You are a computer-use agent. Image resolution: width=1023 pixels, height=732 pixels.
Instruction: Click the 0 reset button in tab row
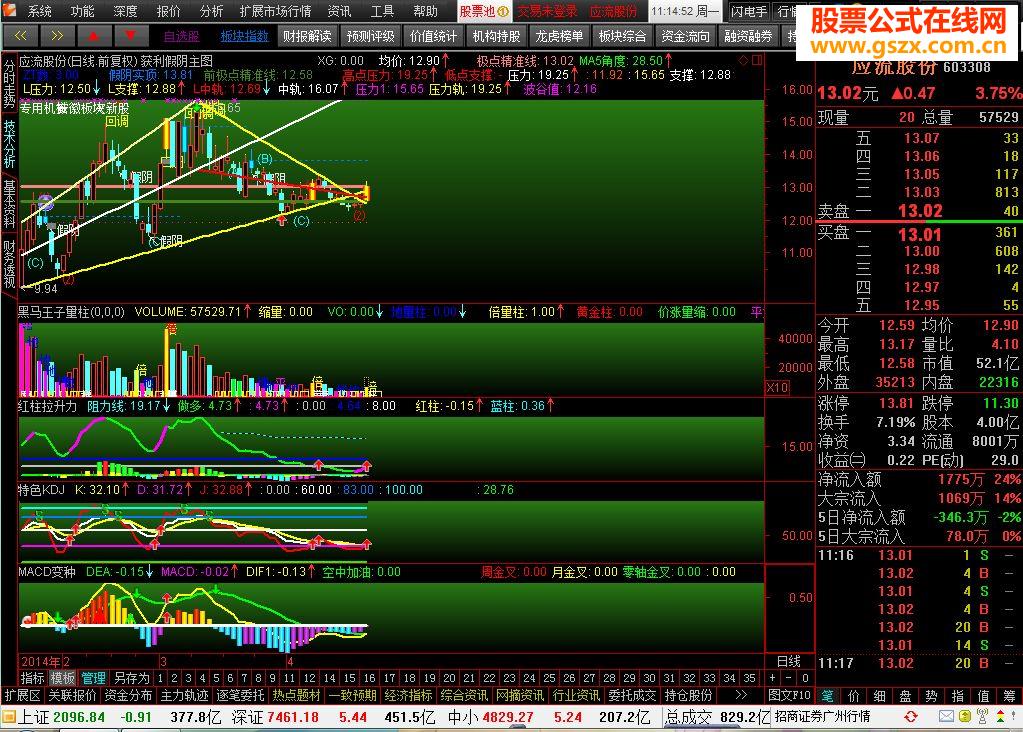[x=805, y=678]
